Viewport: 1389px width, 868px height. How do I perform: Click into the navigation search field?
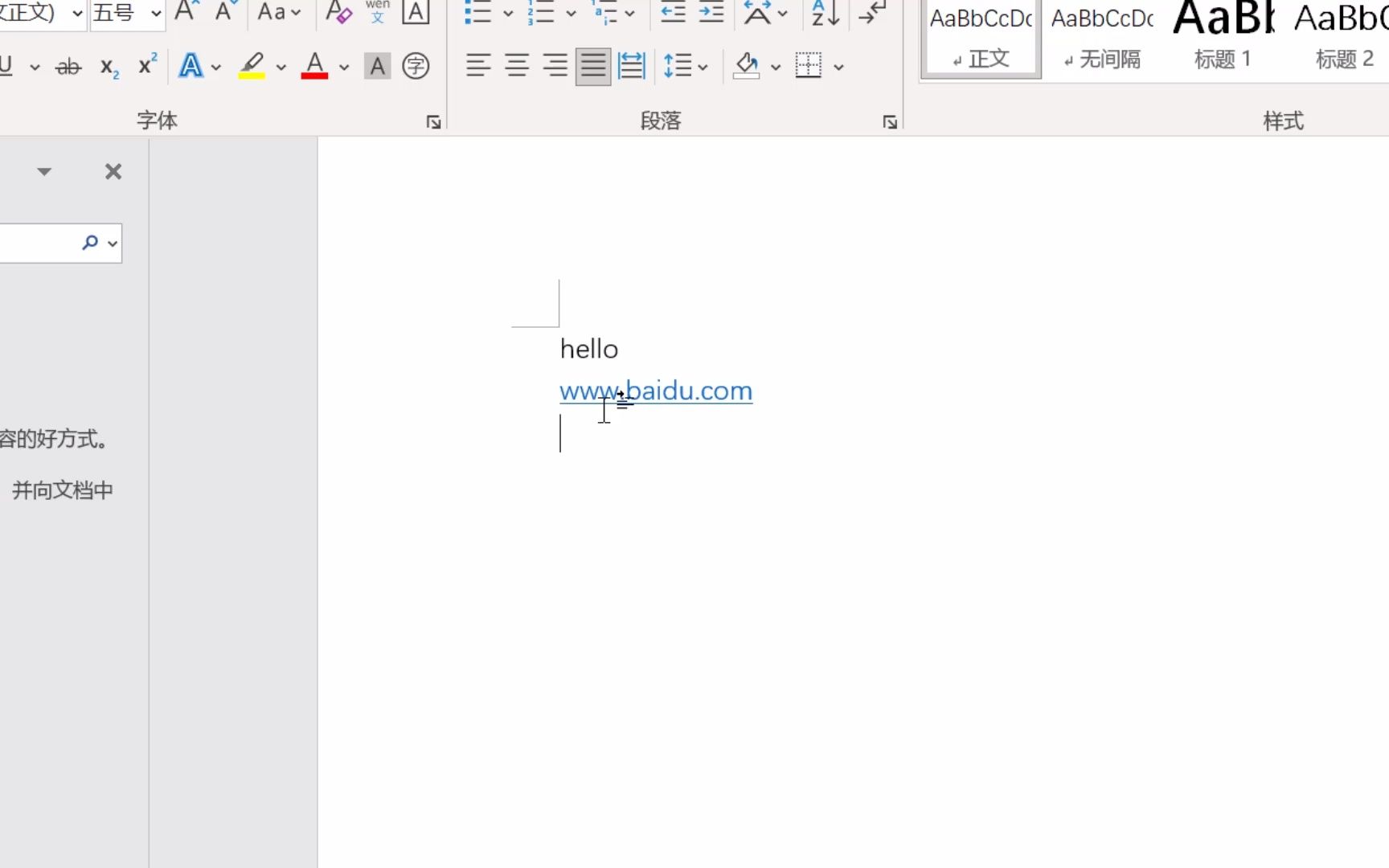coord(39,243)
